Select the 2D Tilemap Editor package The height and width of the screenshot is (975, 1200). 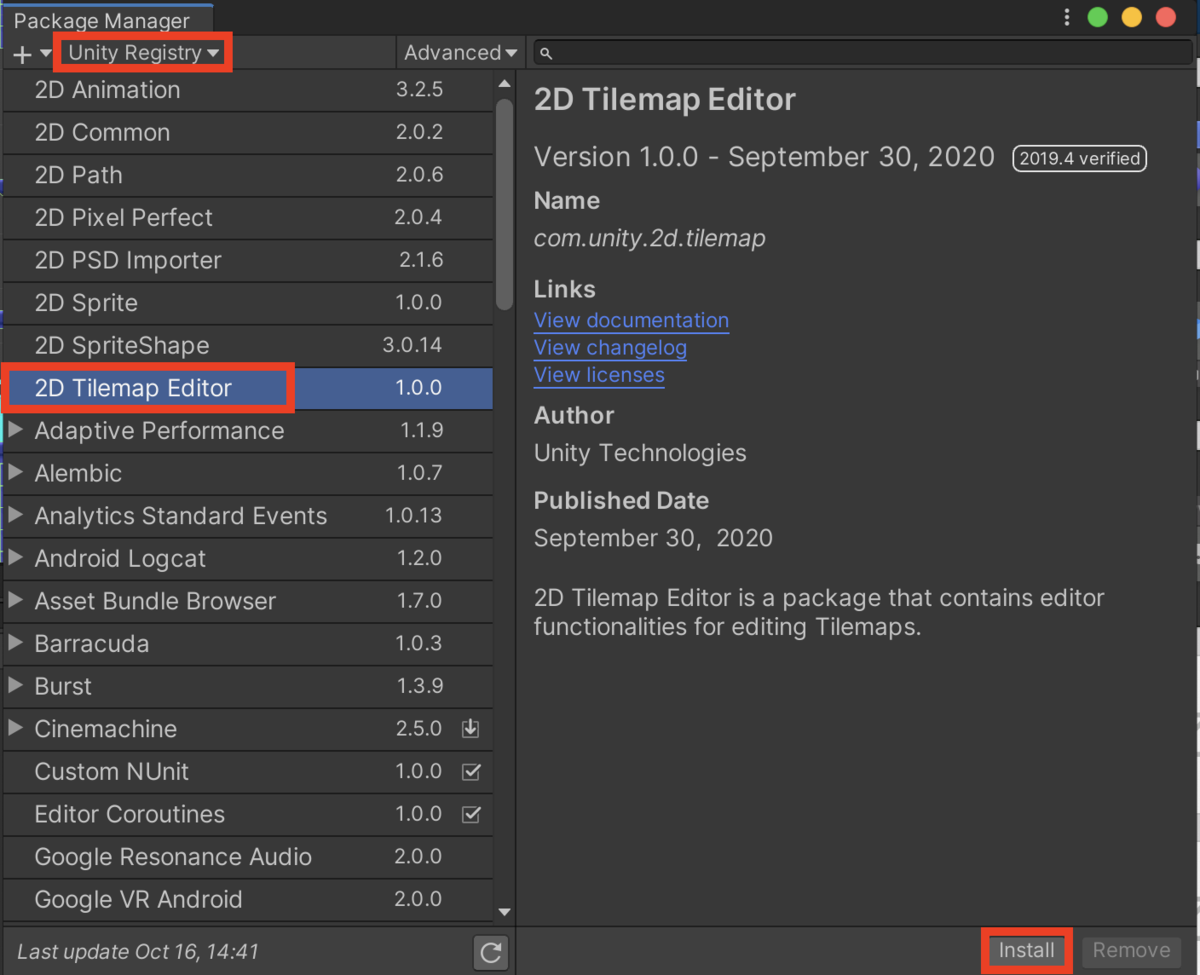[248, 388]
